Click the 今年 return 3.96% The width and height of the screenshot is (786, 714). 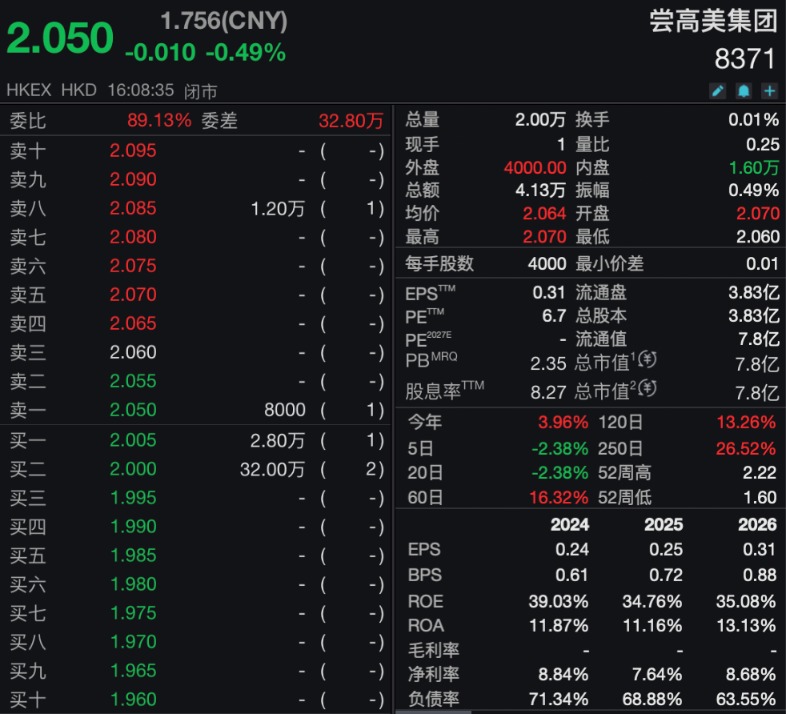[563, 422]
